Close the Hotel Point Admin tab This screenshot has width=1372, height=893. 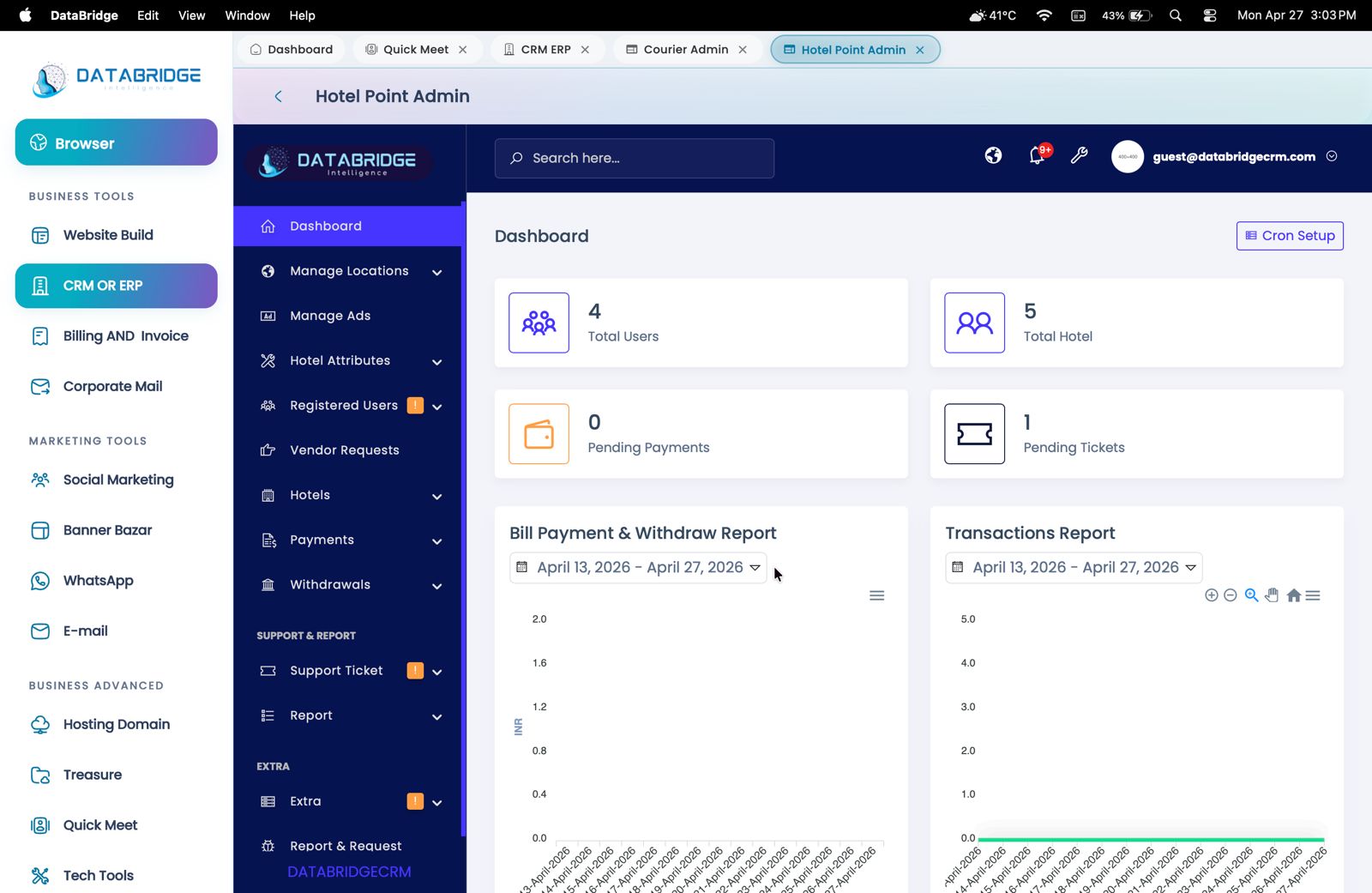click(920, 50)
